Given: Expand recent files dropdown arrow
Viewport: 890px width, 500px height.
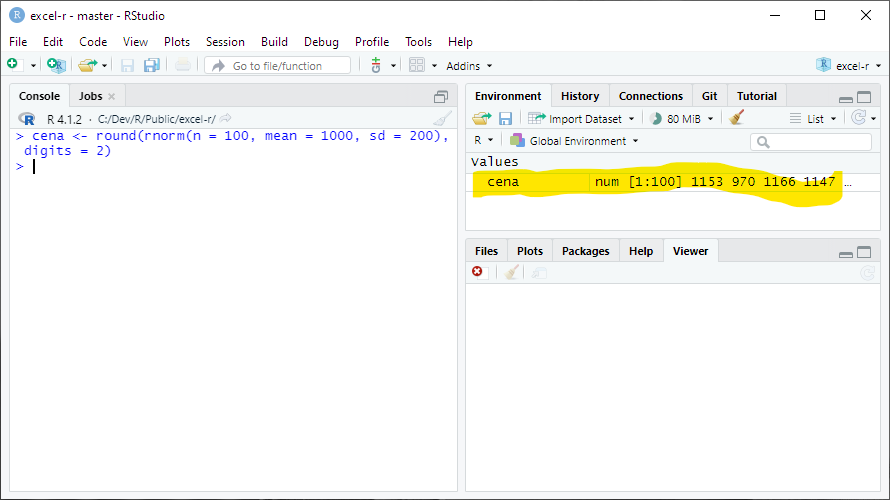Looking at the screenshot, I should pos(104,66).
